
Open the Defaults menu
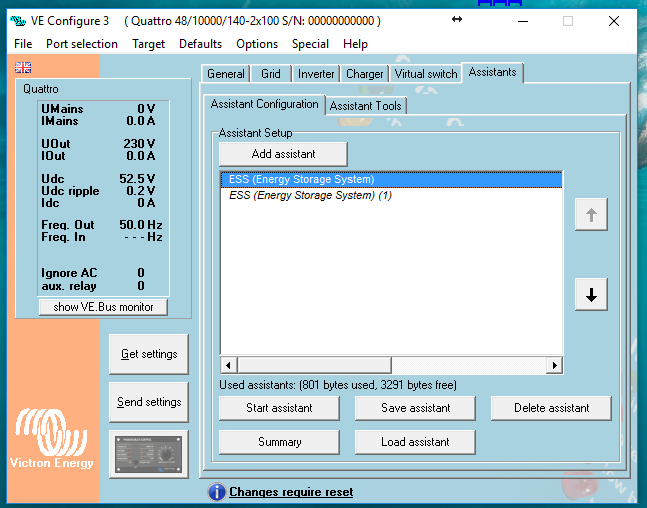click(x=201, y=44)
